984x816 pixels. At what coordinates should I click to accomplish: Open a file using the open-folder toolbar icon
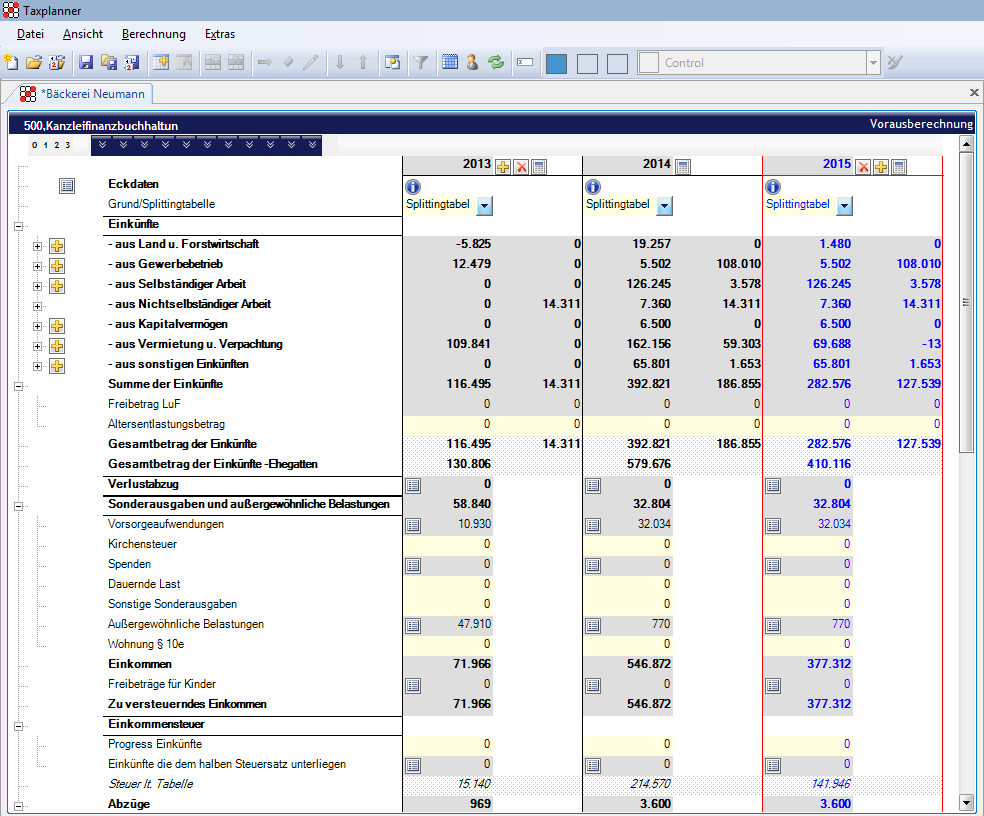click(x=34, y=63)
